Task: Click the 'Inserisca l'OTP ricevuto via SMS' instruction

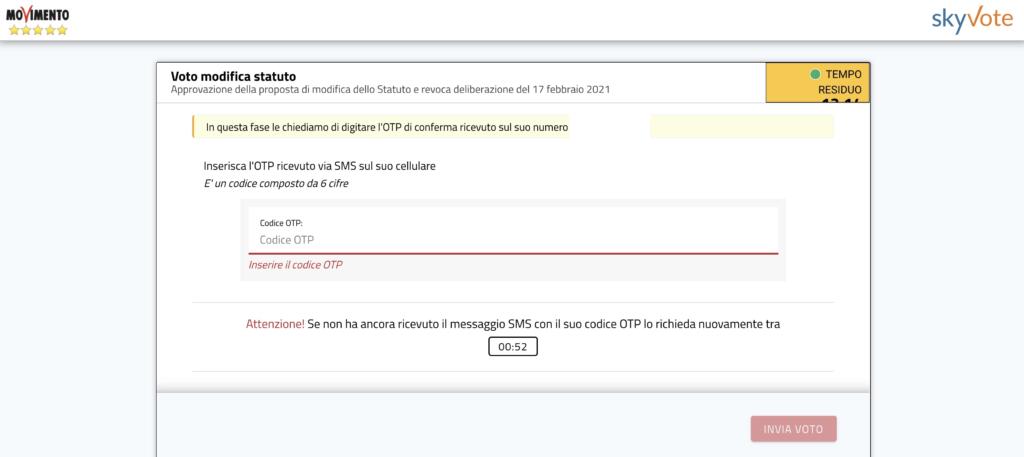Action: [x=320, y=165]
